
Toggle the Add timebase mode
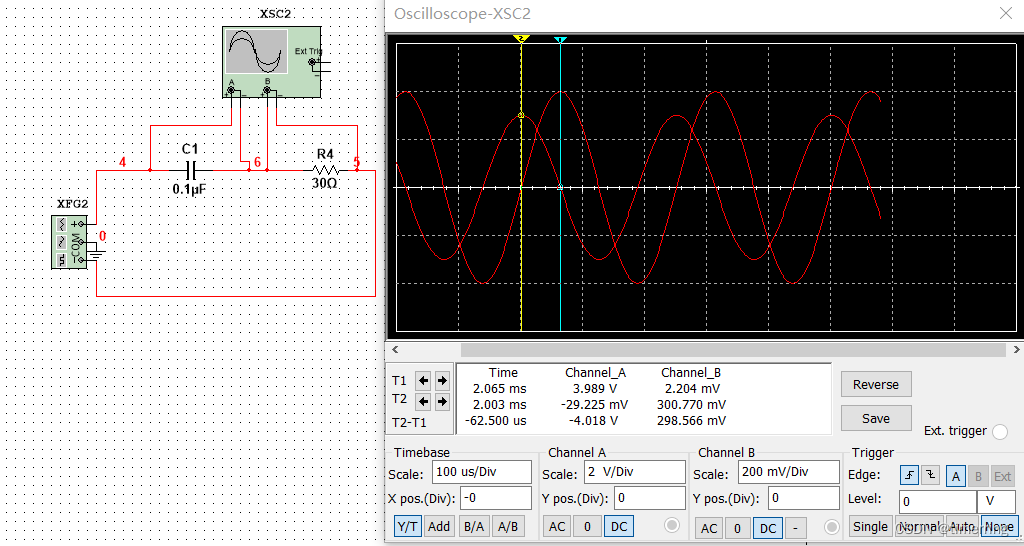point(439,526)
